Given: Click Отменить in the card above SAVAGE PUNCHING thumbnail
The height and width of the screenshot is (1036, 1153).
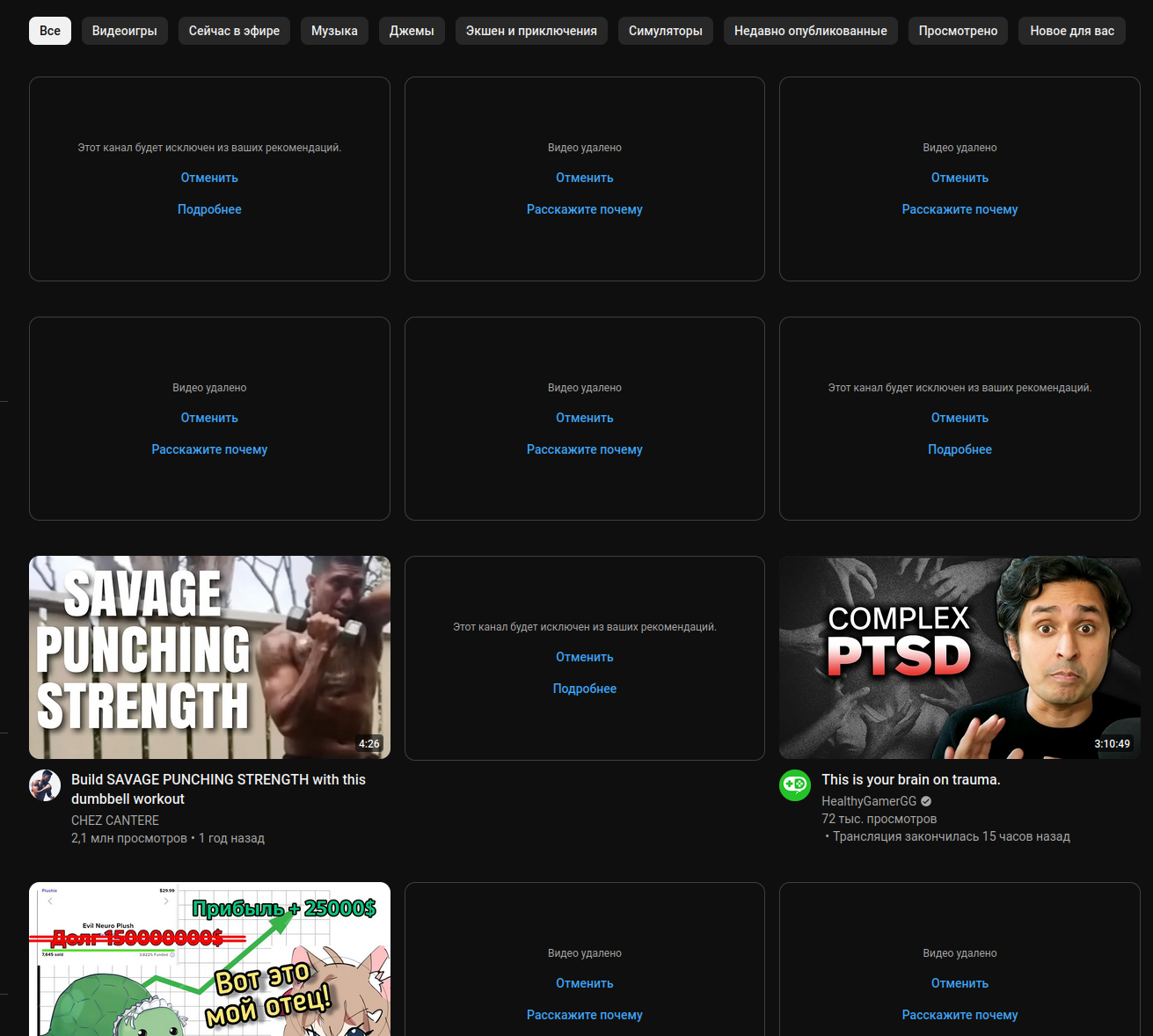Looking at the screenshot, I should point(209,418).
